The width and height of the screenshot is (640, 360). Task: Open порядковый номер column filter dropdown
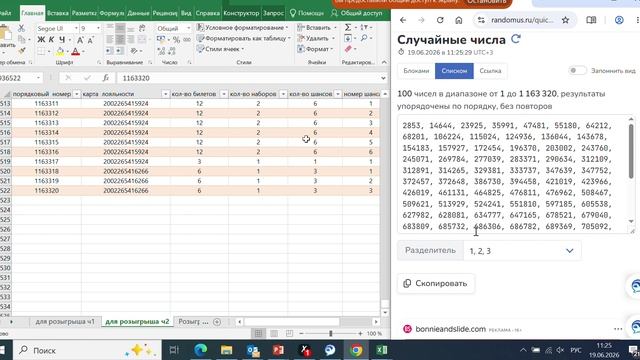pos(76,94)
